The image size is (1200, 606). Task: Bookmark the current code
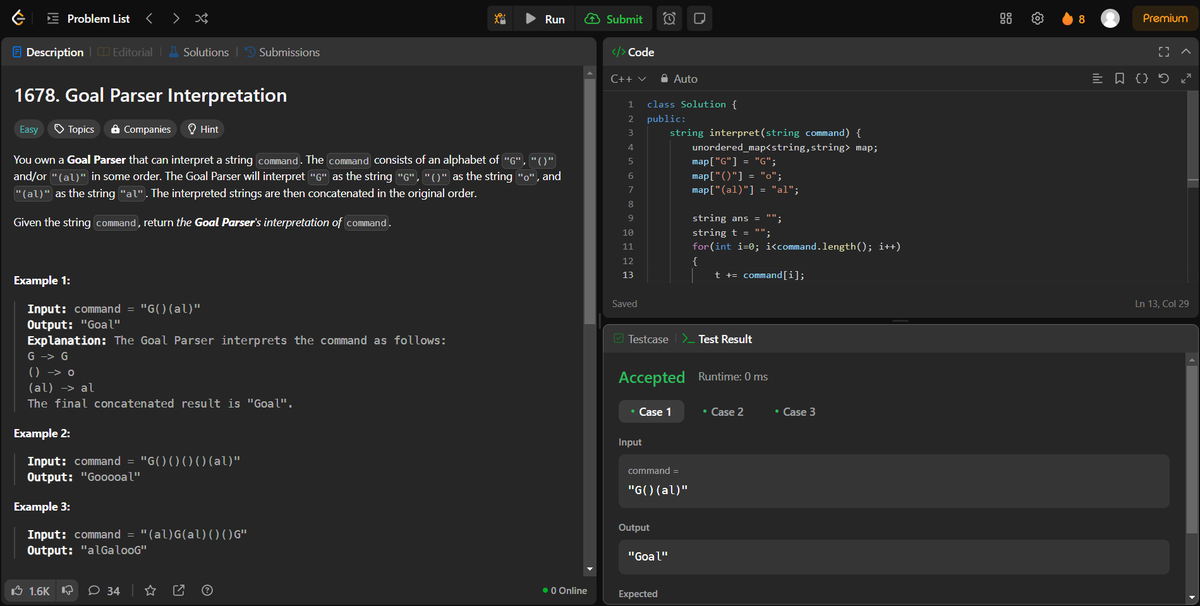coord(1119,77)
